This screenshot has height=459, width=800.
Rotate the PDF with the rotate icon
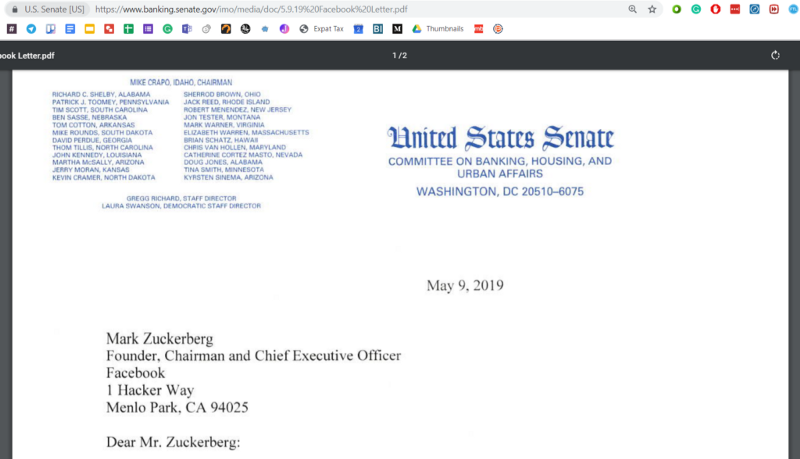coord(775,55)
